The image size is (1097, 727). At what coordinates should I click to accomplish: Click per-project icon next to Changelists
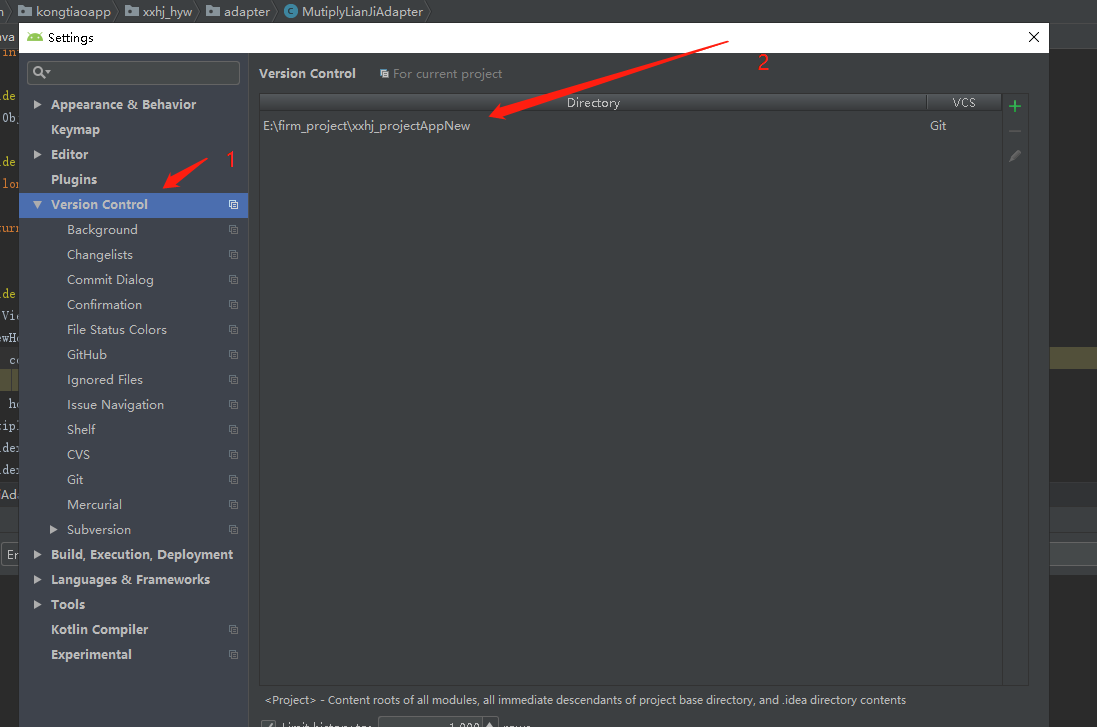pos(232,254)
